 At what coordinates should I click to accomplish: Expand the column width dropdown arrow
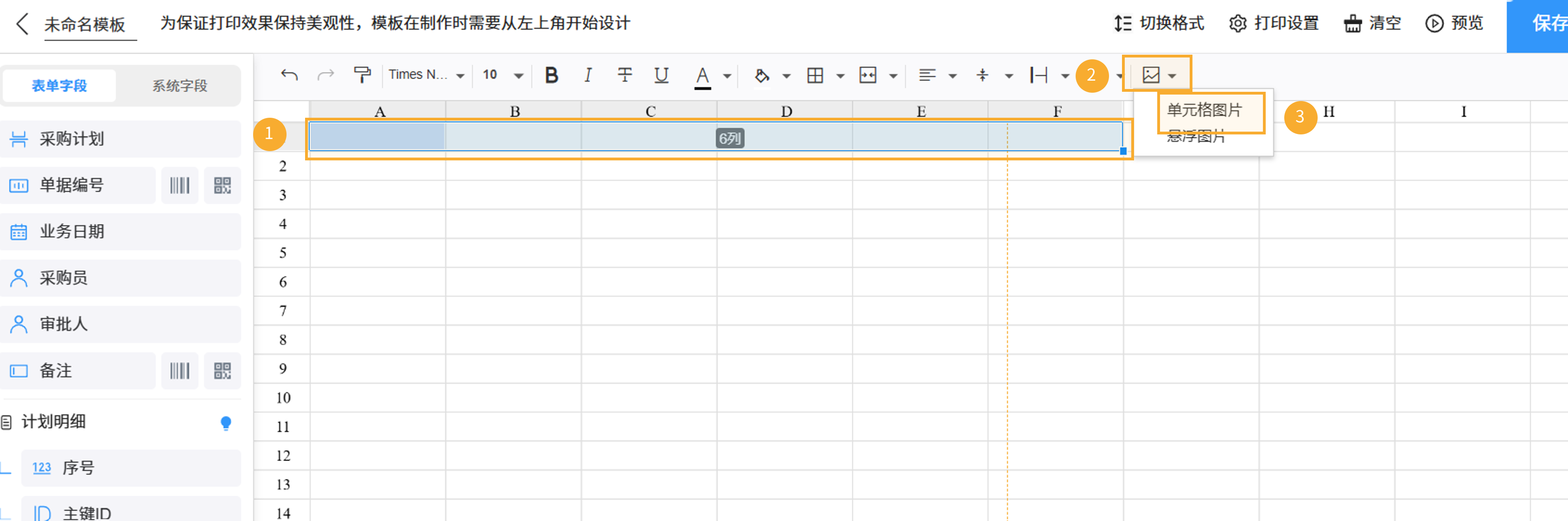[x=1065, y=76]
